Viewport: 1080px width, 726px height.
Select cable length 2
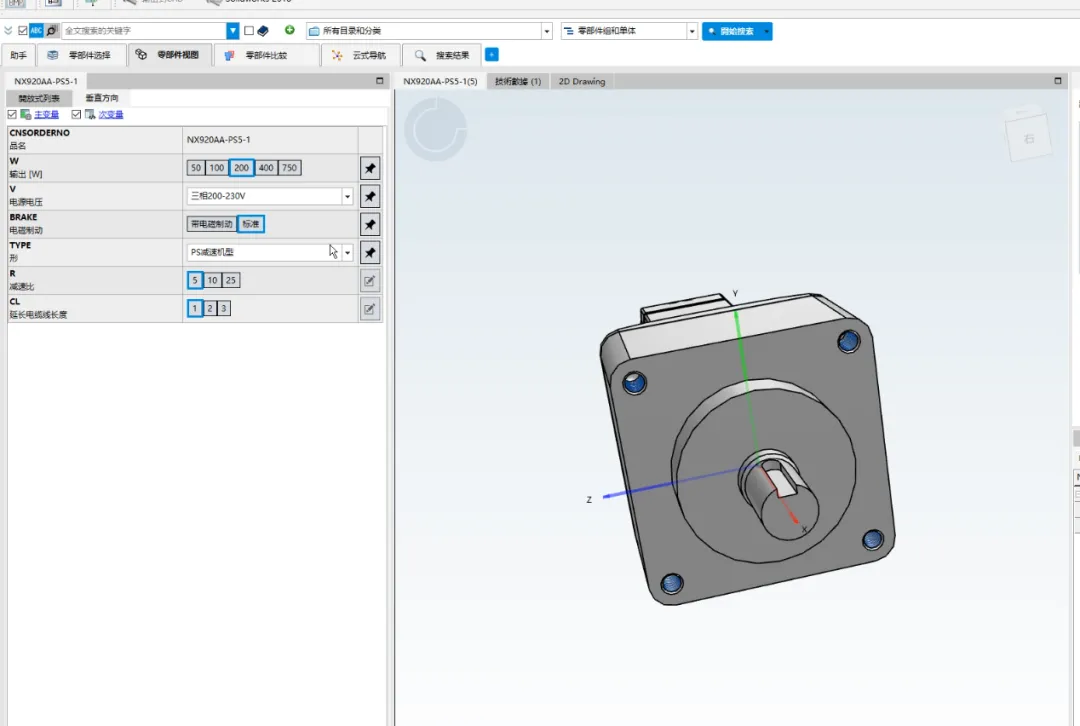tap(210, 309)
